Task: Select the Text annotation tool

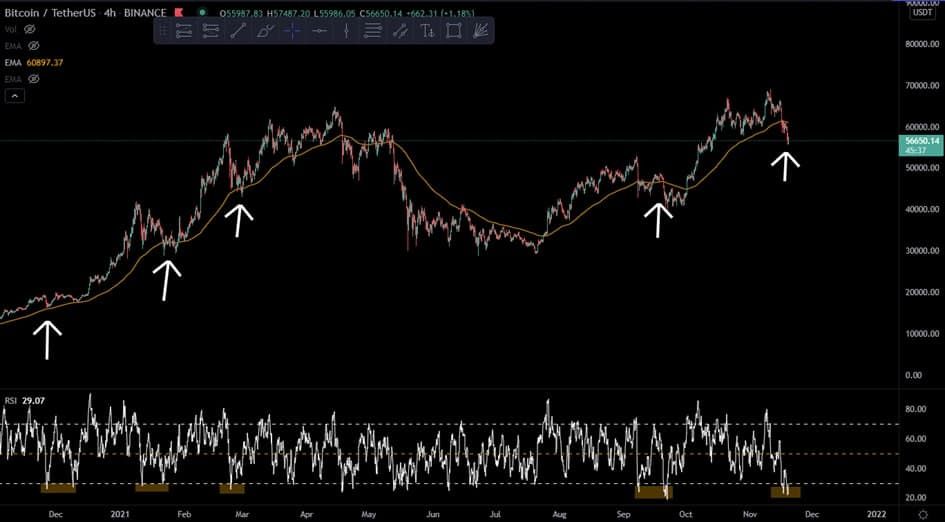Action: click(x=427, y=31)
